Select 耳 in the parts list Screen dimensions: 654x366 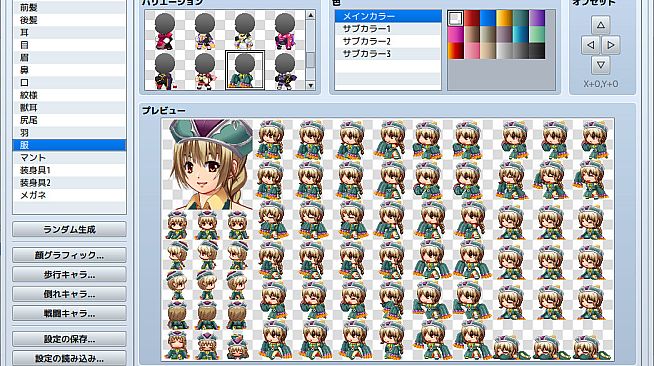69,33
